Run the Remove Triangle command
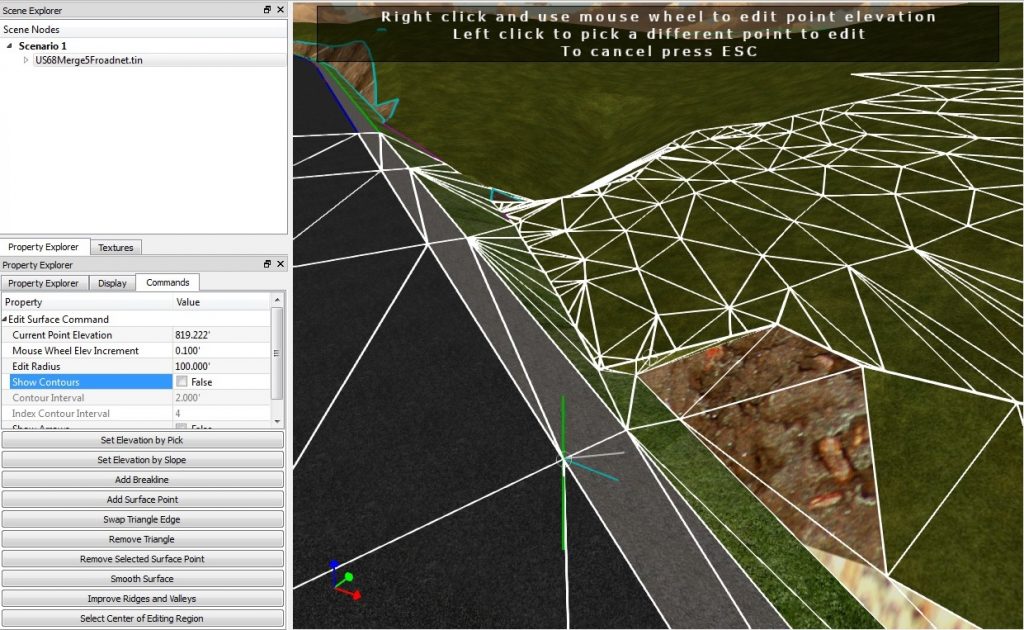This screenshot has width=1024, height=630. point(143,539)
